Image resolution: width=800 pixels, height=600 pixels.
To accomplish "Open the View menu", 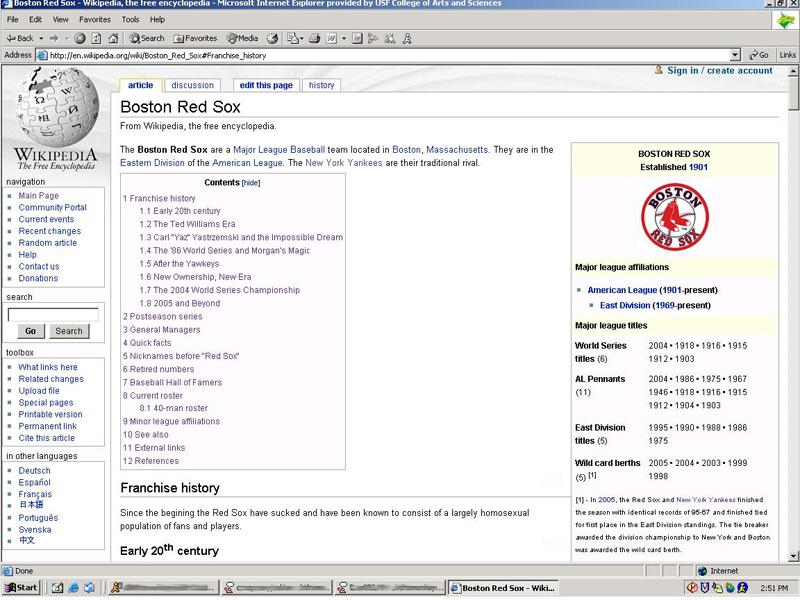I will click(60, 19).
